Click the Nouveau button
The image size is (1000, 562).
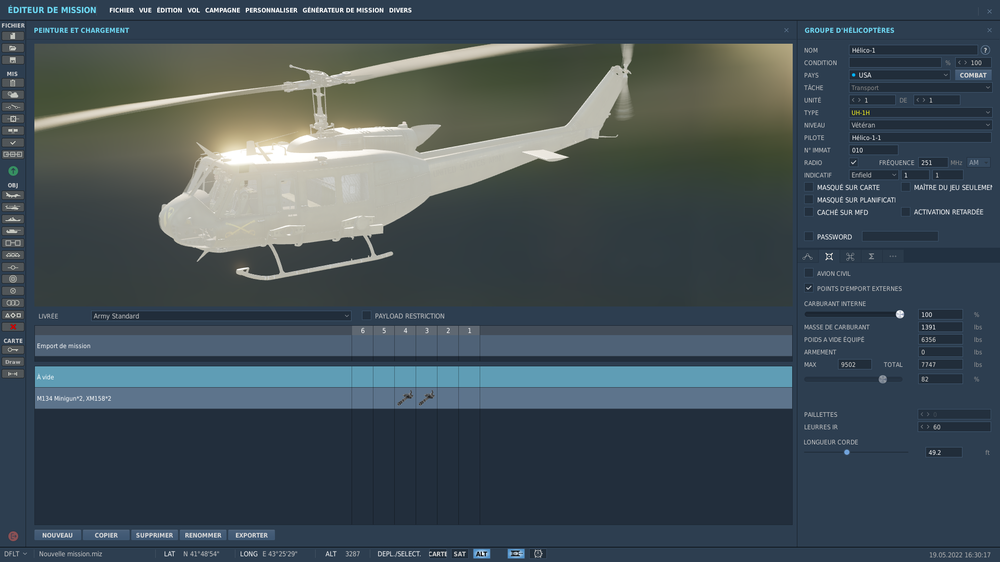coord(57,535)
